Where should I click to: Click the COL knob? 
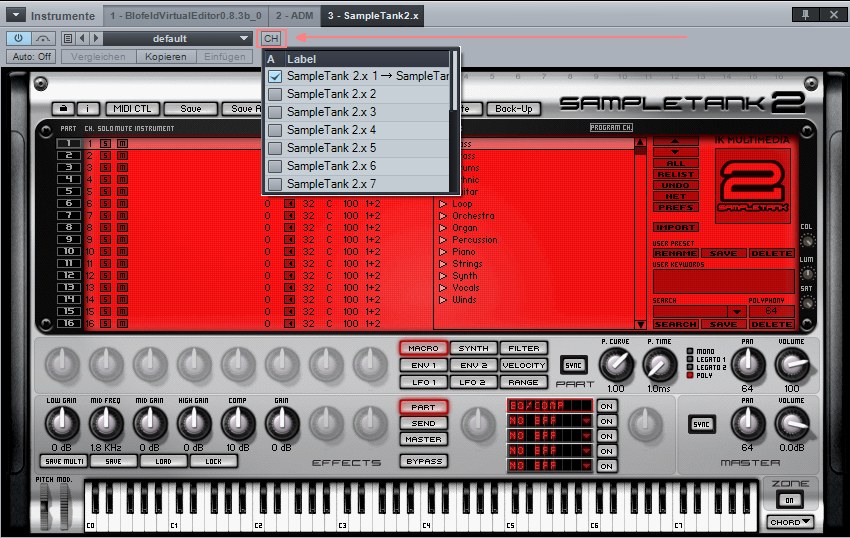[807, 240]
